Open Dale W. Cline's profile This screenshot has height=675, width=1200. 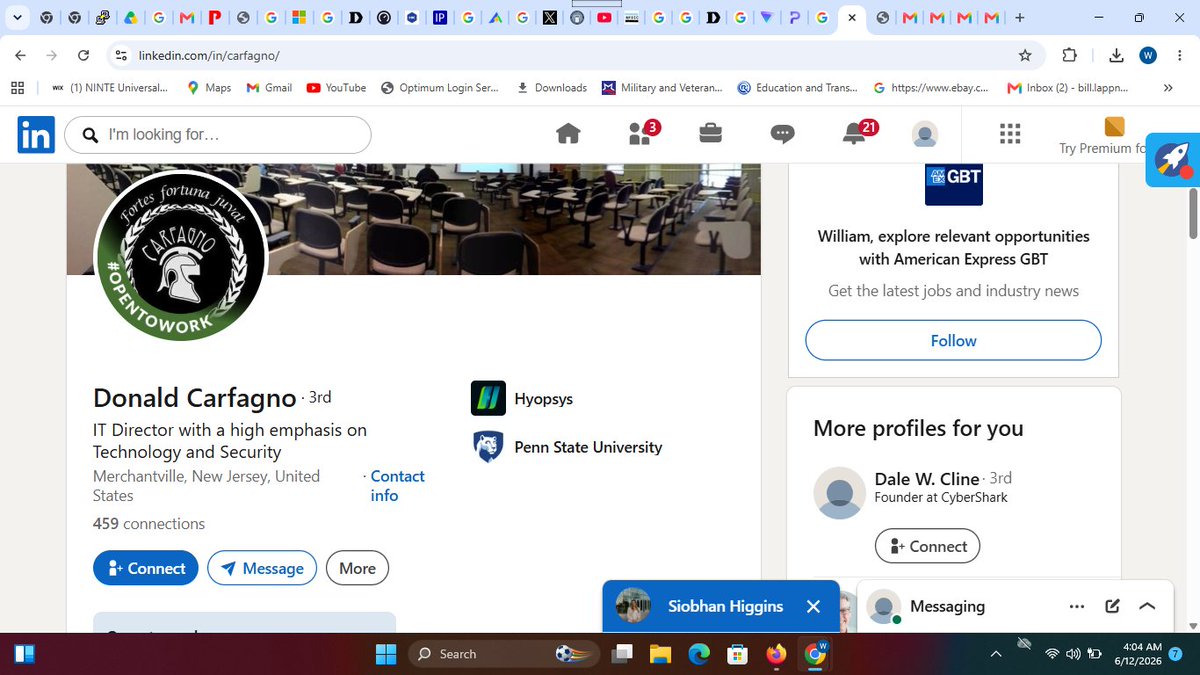click(928, 478)
